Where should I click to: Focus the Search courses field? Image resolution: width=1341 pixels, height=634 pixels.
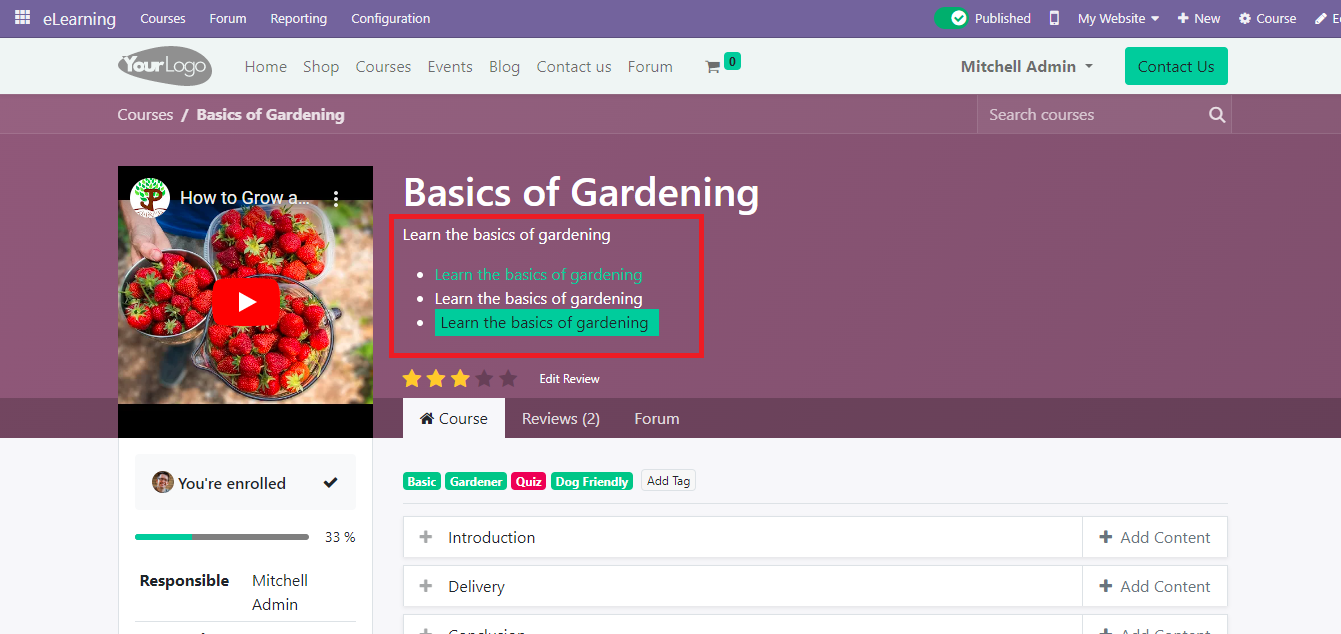coord(1090,115)
